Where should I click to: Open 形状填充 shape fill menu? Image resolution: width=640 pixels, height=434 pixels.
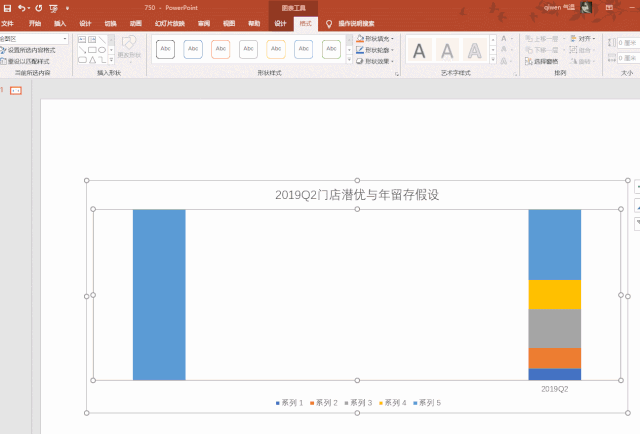click(x=375, y=39)
